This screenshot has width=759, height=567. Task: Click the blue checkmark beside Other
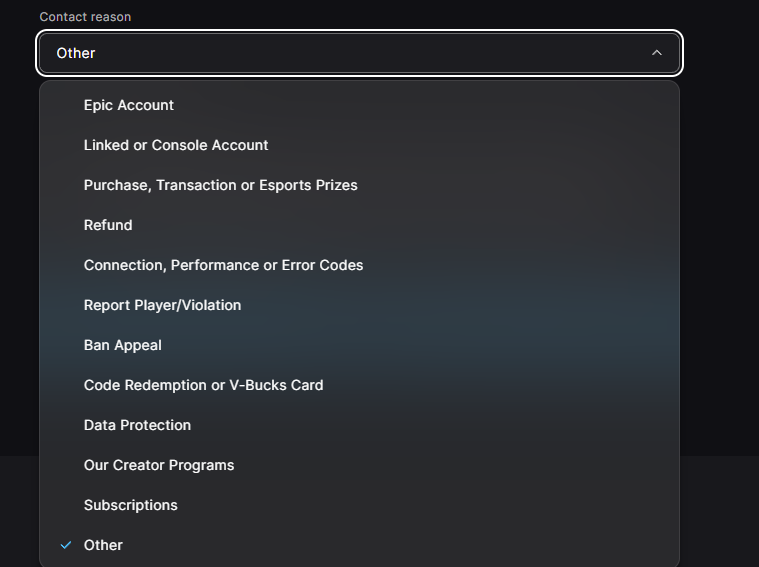point(66,545)
